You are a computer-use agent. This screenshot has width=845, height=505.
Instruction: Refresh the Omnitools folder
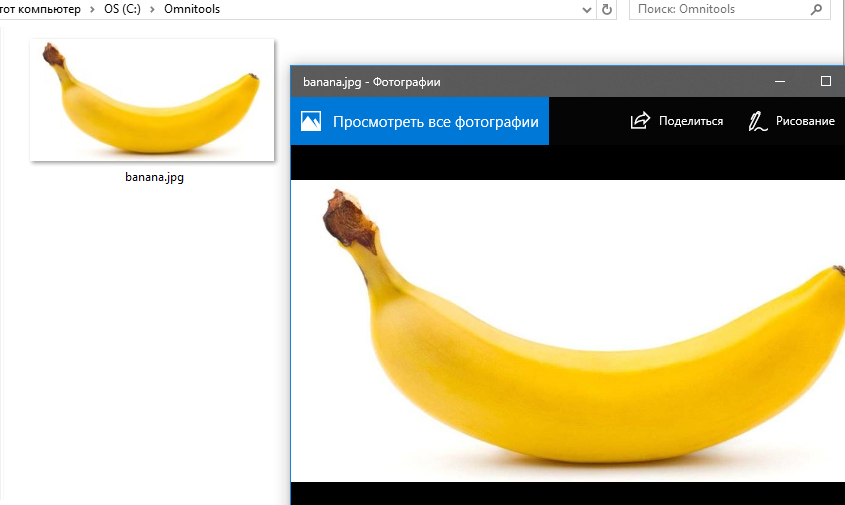(607, 9)
